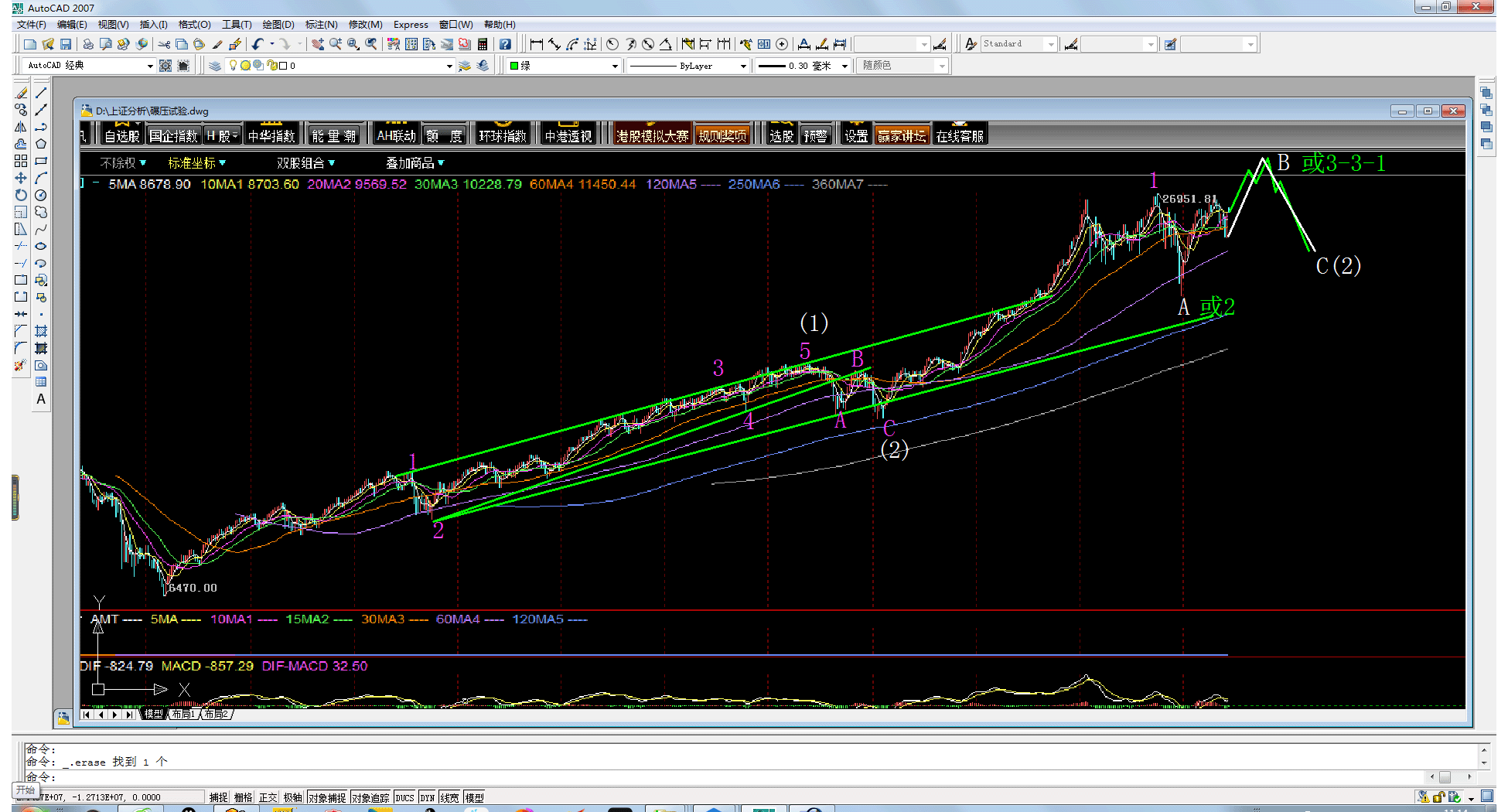Select the Revision Cloud tool

[x=41, y=212]
